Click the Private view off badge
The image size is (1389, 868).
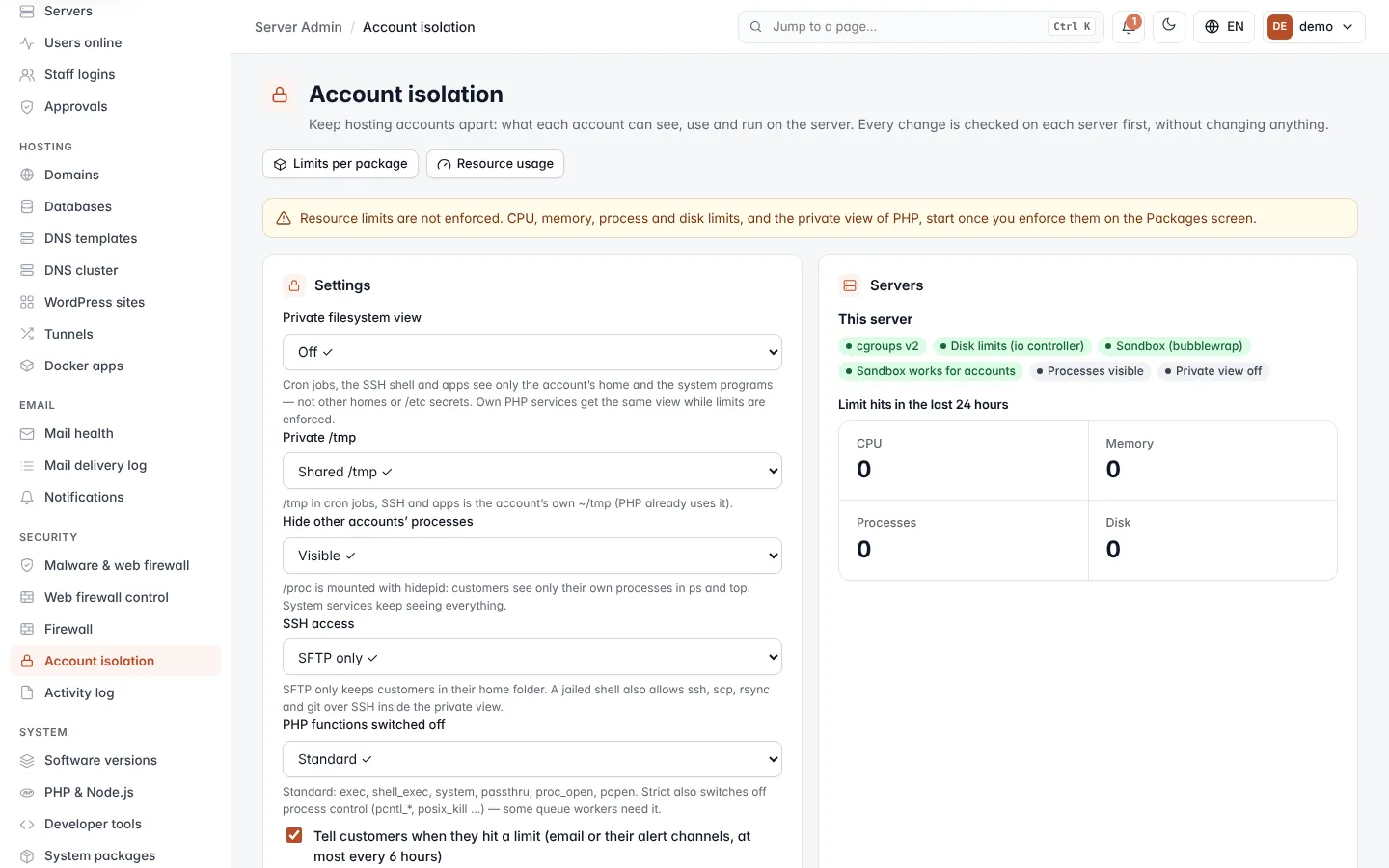tap(1213, 371)
